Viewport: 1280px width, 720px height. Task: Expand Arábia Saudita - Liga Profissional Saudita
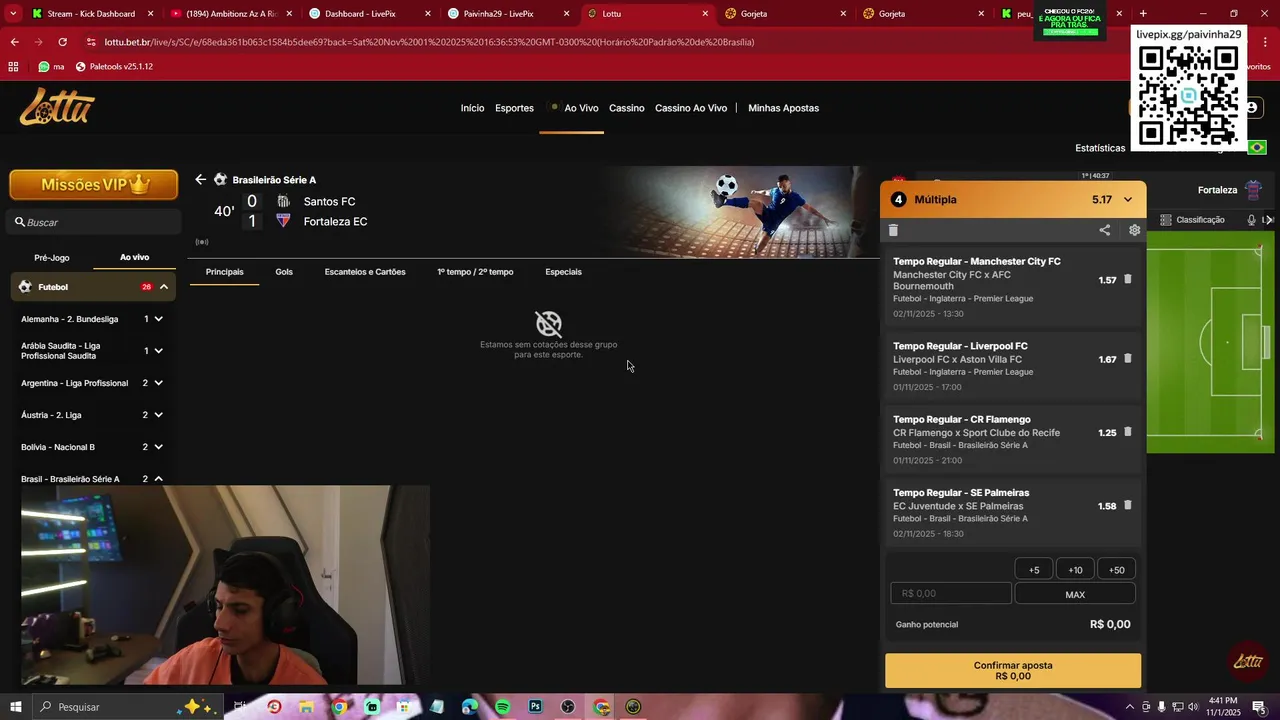point(158,351)
